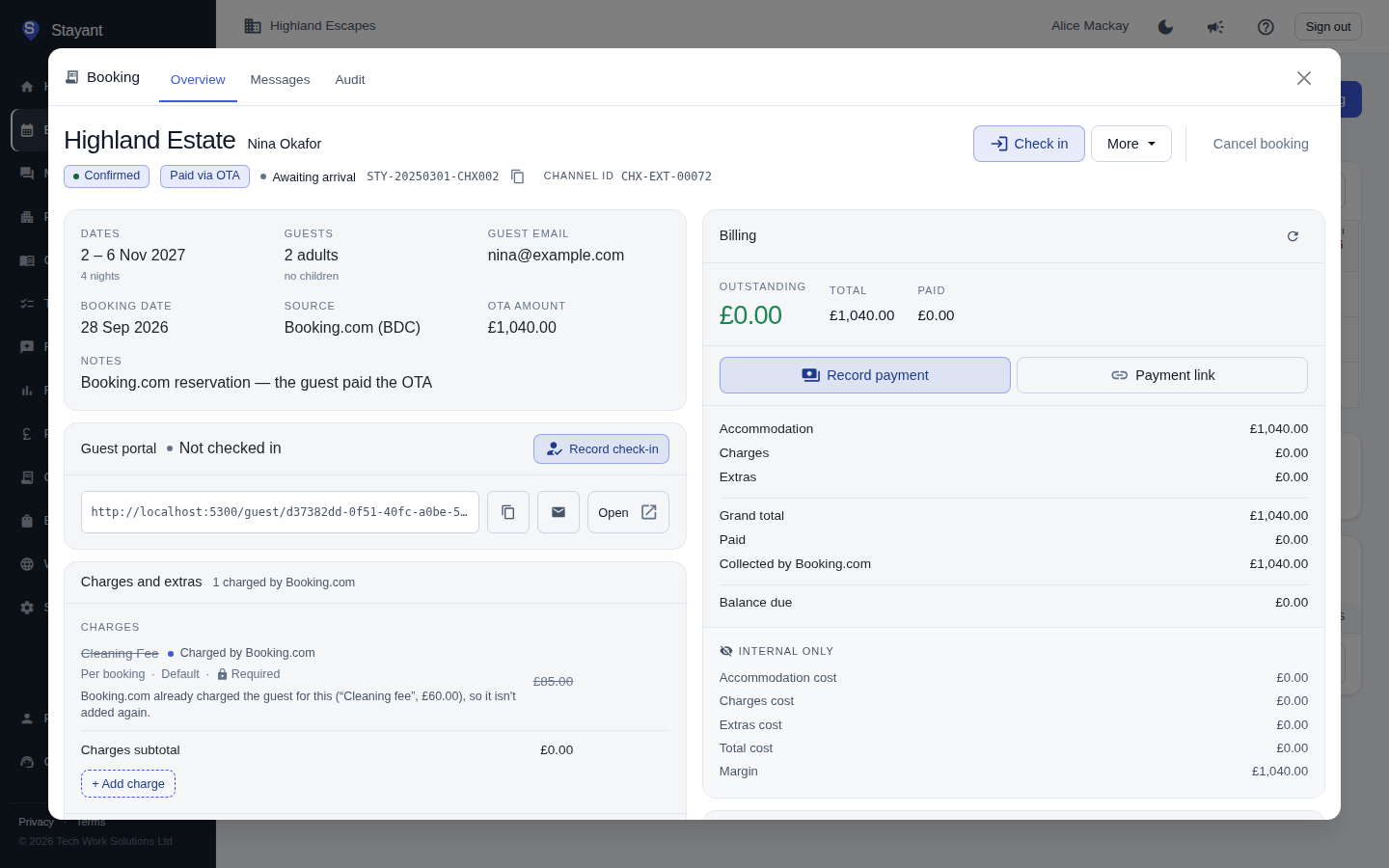Viewport: 1389px width, 868px height.
Task: Click the Alice Mackay user name
Action: pyautogui.click(x=1090, y=26)
